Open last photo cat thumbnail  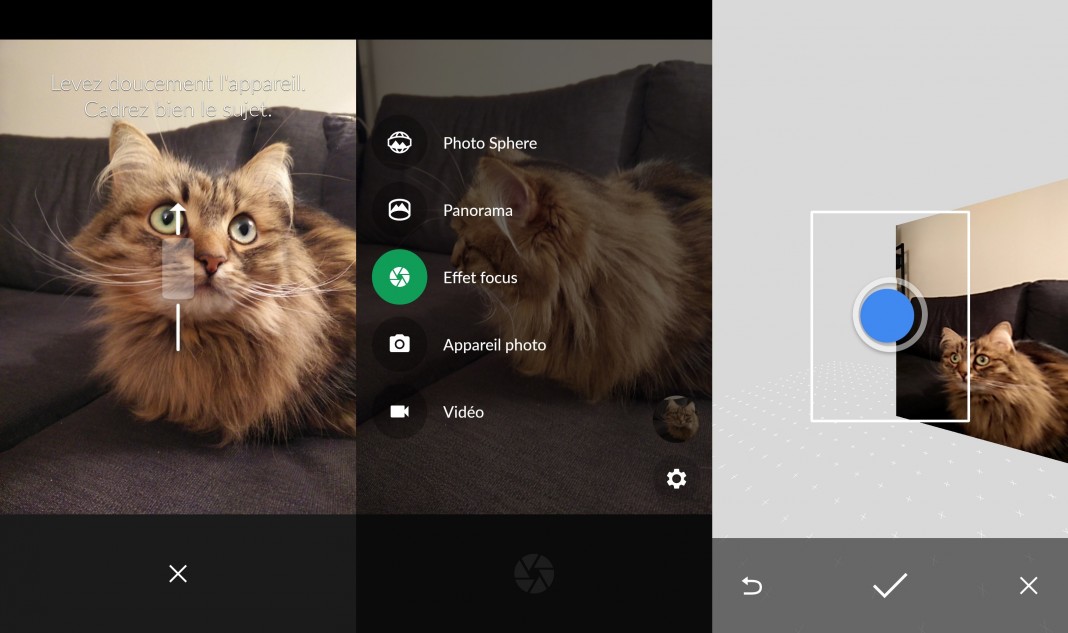[676, 419]
